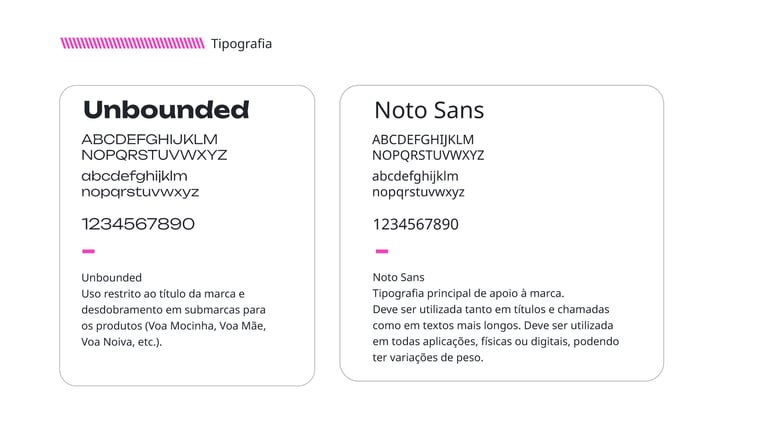Click the Tipografia heading text

[x=241, y=44]
